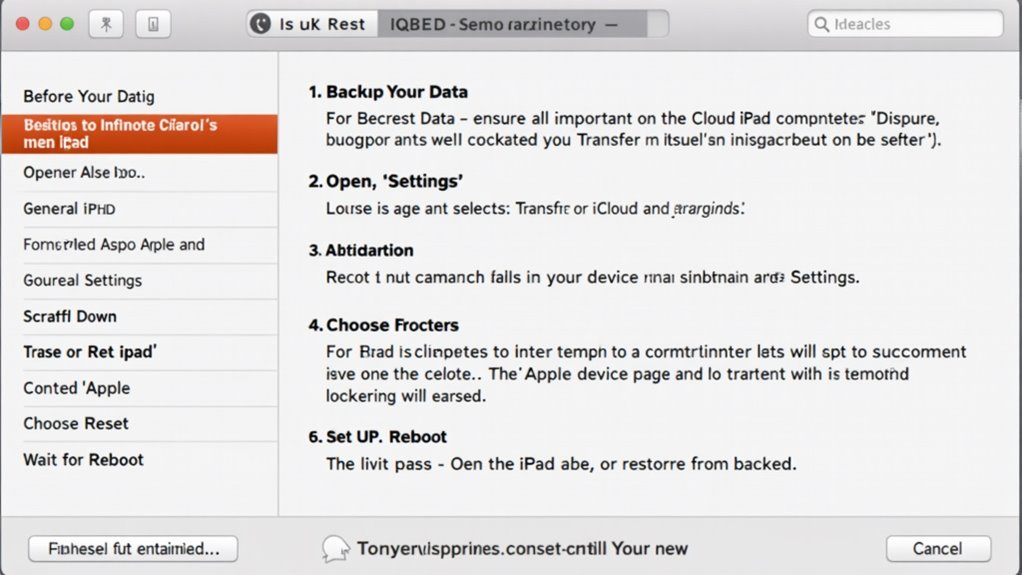Click the document icon toolbar button
The height and width of the screenshot is (575, 1022).
tap(153, 25)
